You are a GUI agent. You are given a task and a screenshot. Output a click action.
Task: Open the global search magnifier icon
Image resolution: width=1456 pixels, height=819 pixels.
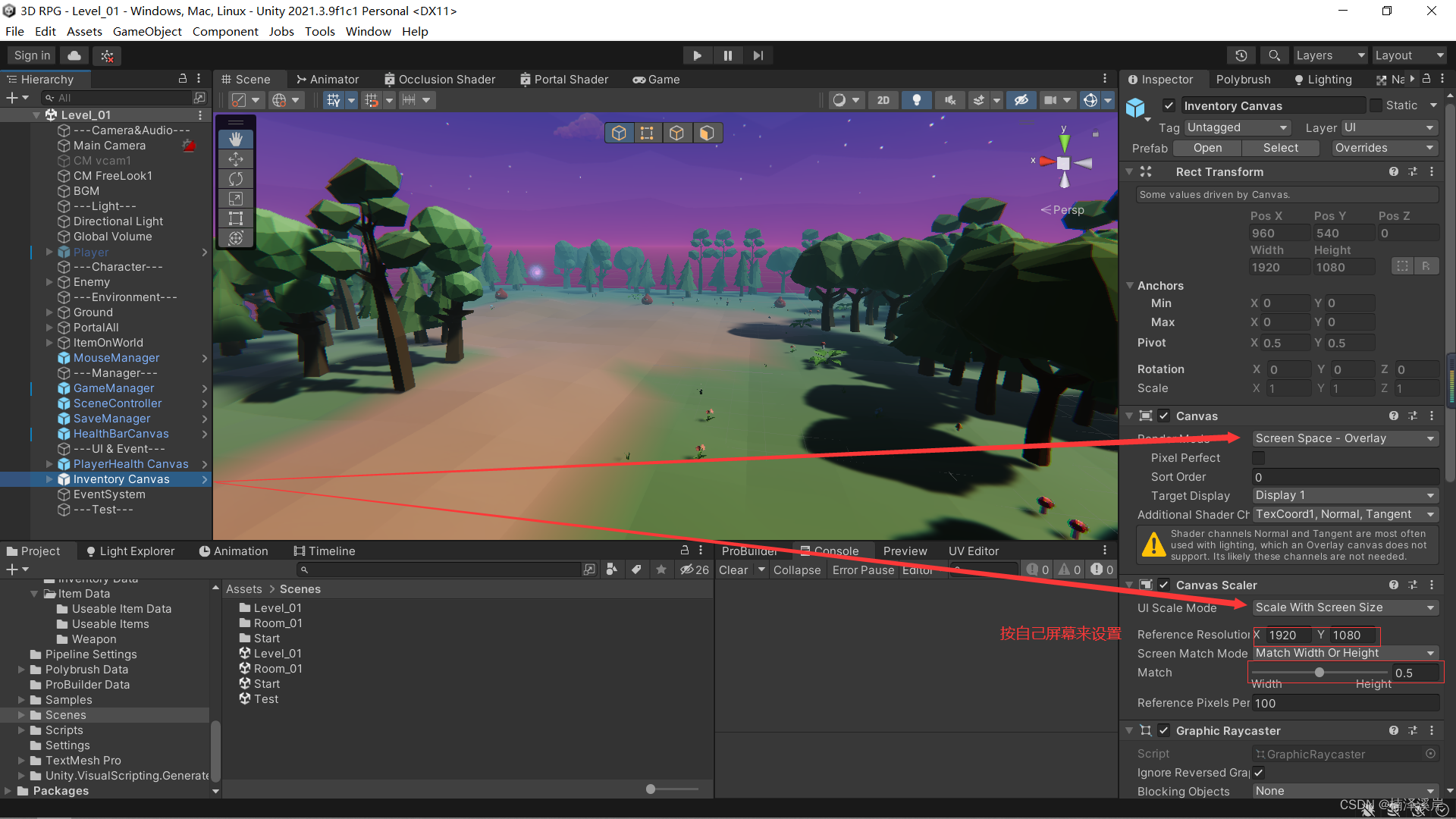(x=1274, y=55)
